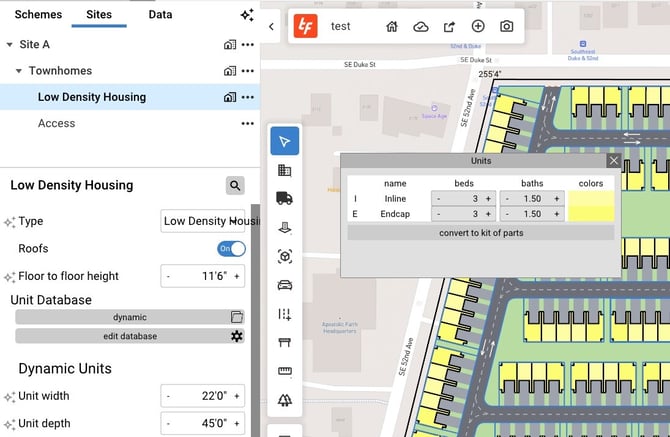Toggle visibility icon for Site A
The height and width of the screenshot is (437, 670).
(x=230, y=45)
